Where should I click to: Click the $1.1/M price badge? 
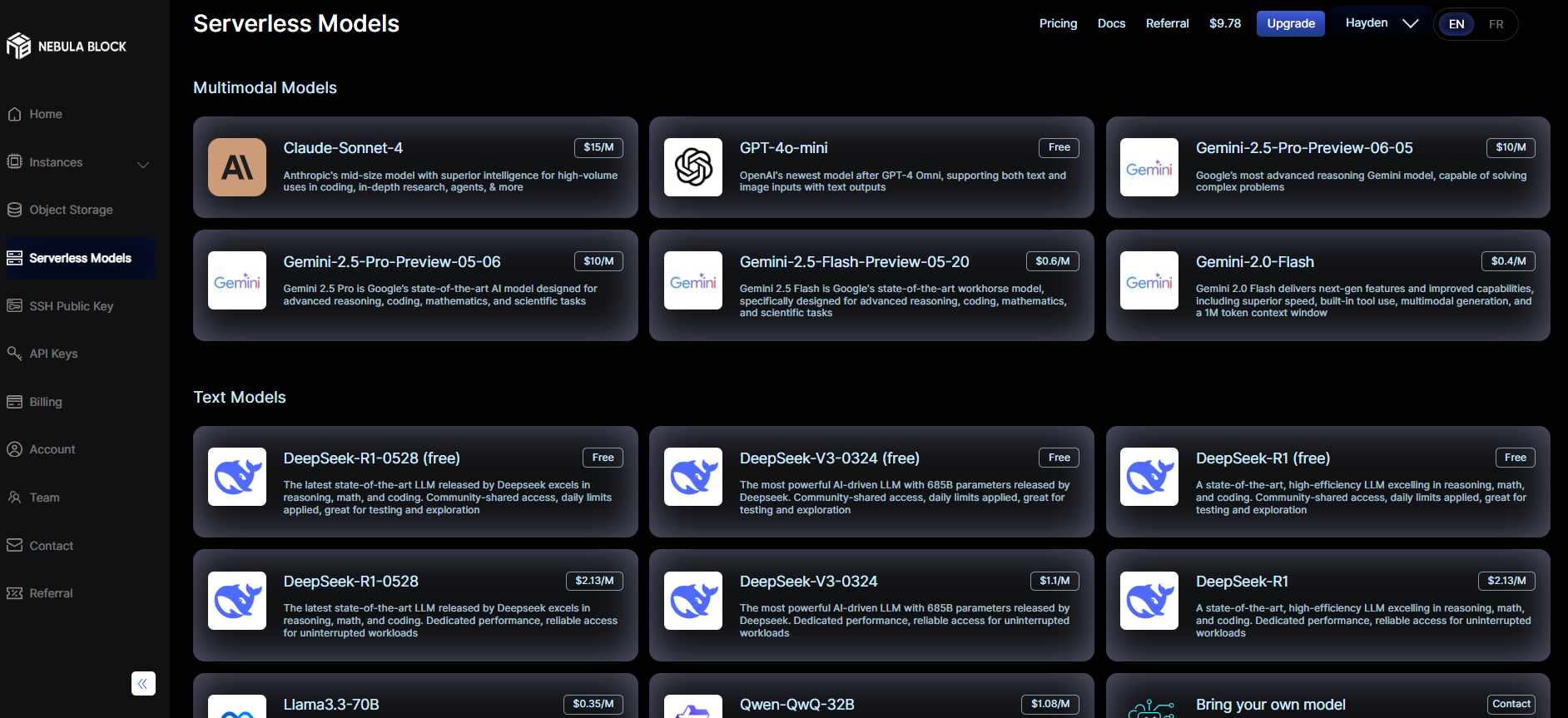1054,581
